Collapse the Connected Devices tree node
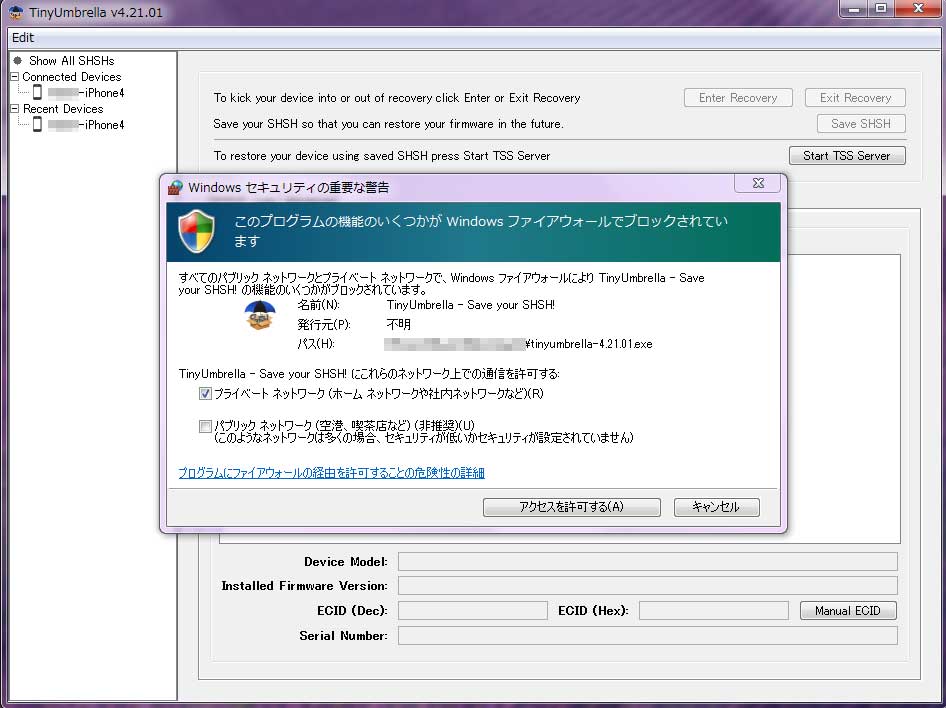The image size is (946, 708). coord(15,77)
